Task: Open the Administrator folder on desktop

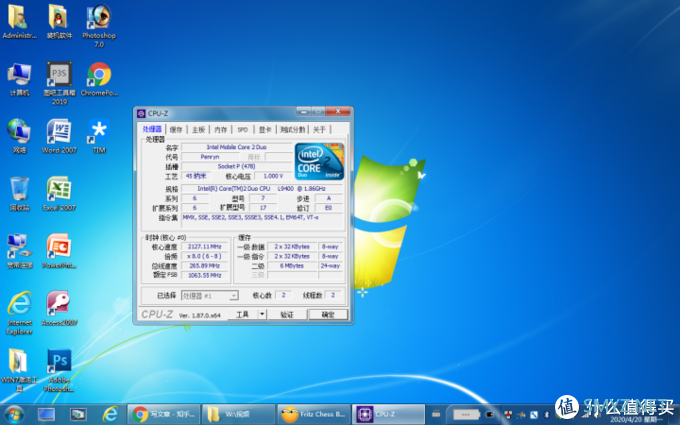Action: [19, 22]
